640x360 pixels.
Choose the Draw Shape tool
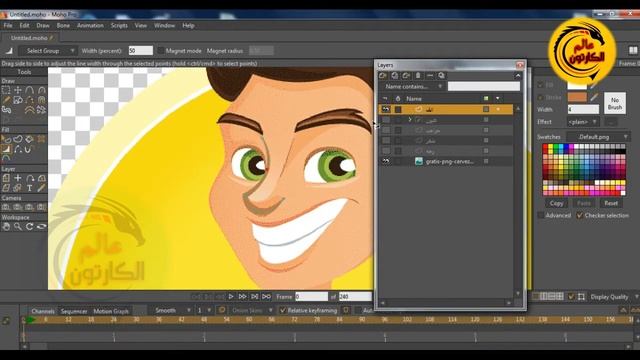pyautogui.click(x=18, y=100)
